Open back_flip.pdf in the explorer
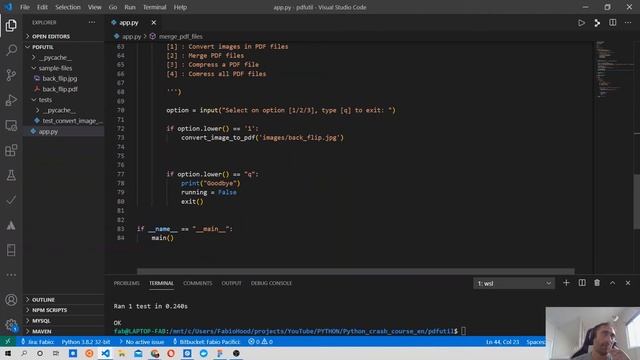 64,89
